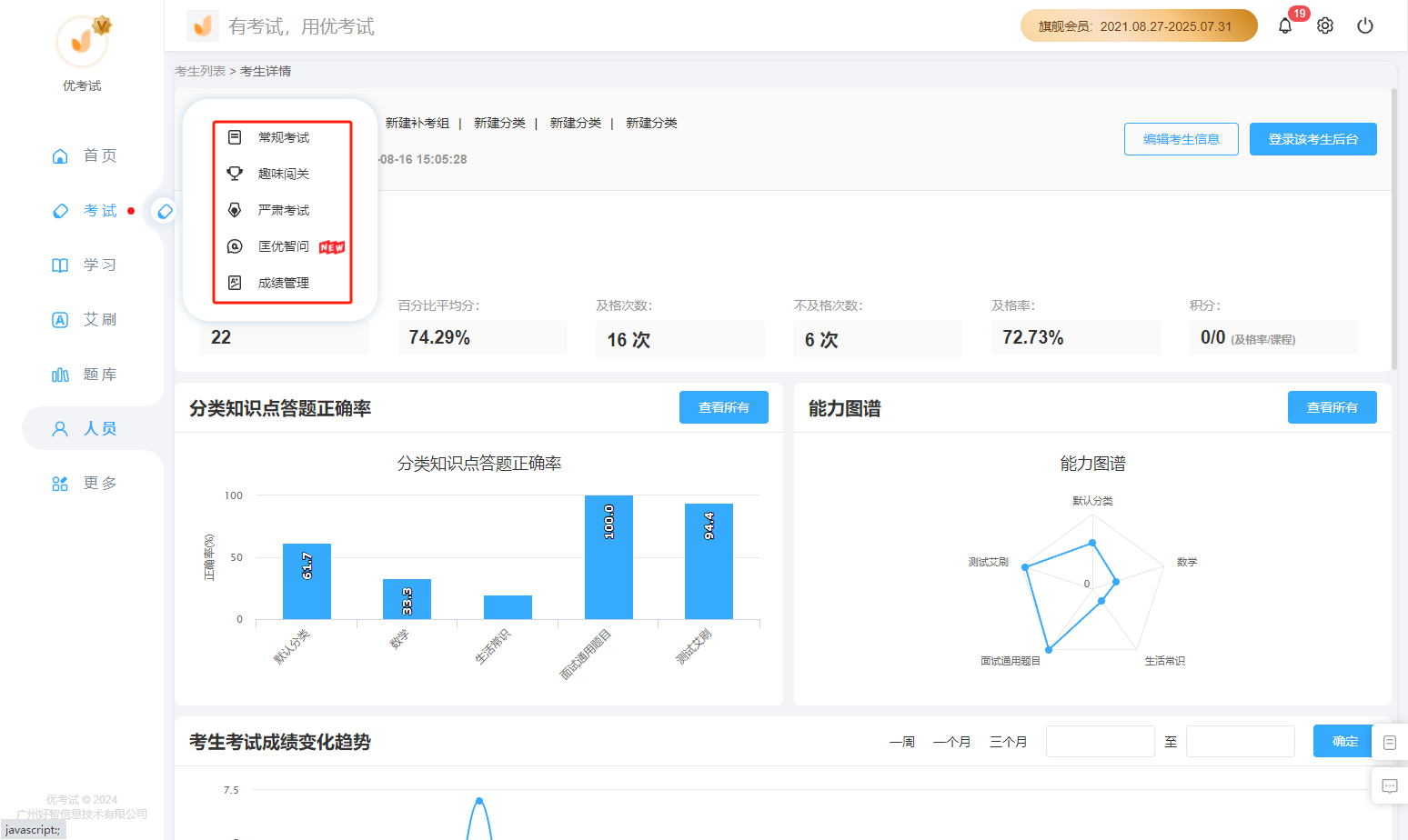Click 编辑考生信息 button

[x=1181, y=139]
